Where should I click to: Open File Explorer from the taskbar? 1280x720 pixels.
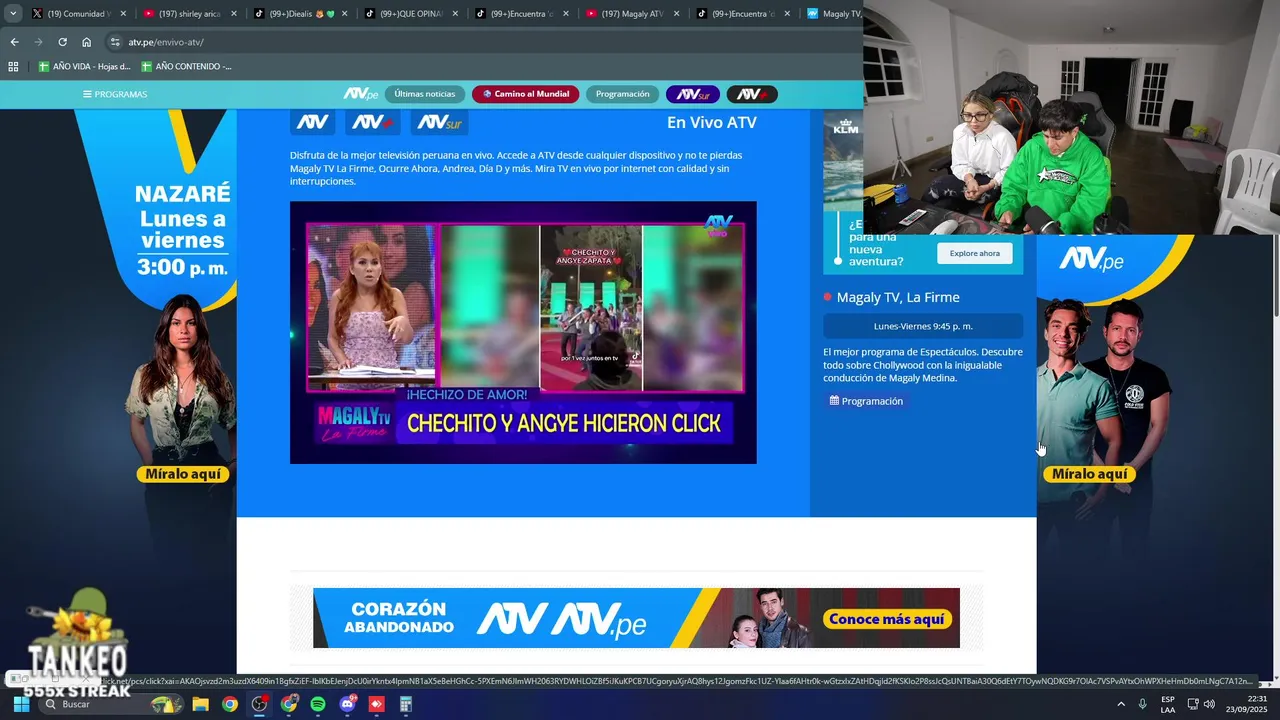point(200,704)
